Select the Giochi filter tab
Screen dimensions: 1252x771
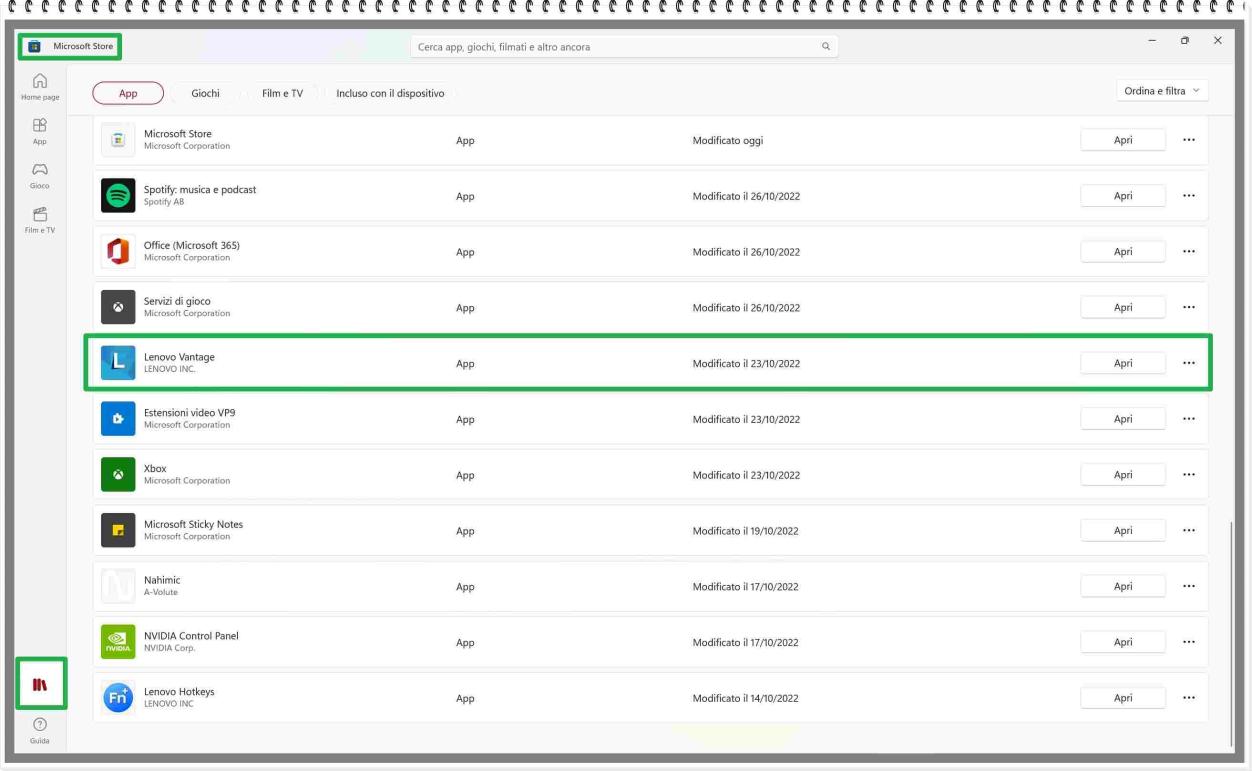click(205, 93)
